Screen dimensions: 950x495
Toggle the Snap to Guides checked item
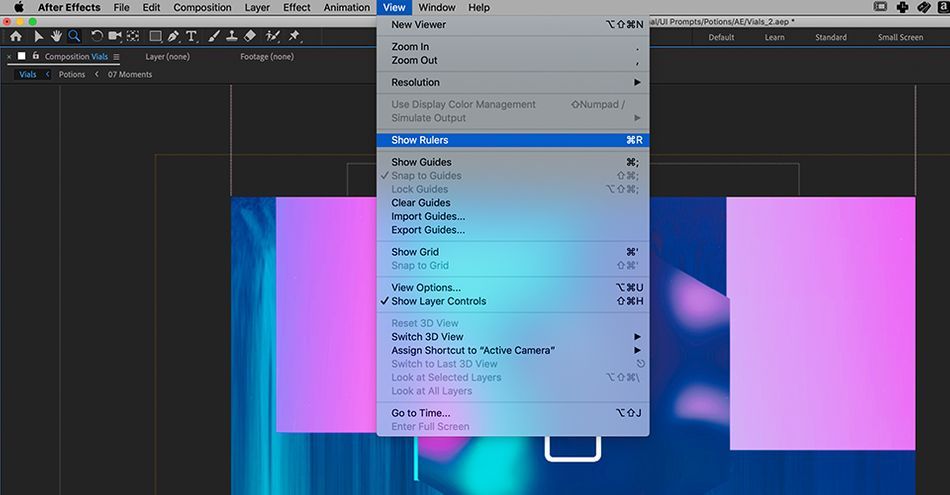pyautogui.click(x=513, y=176)
